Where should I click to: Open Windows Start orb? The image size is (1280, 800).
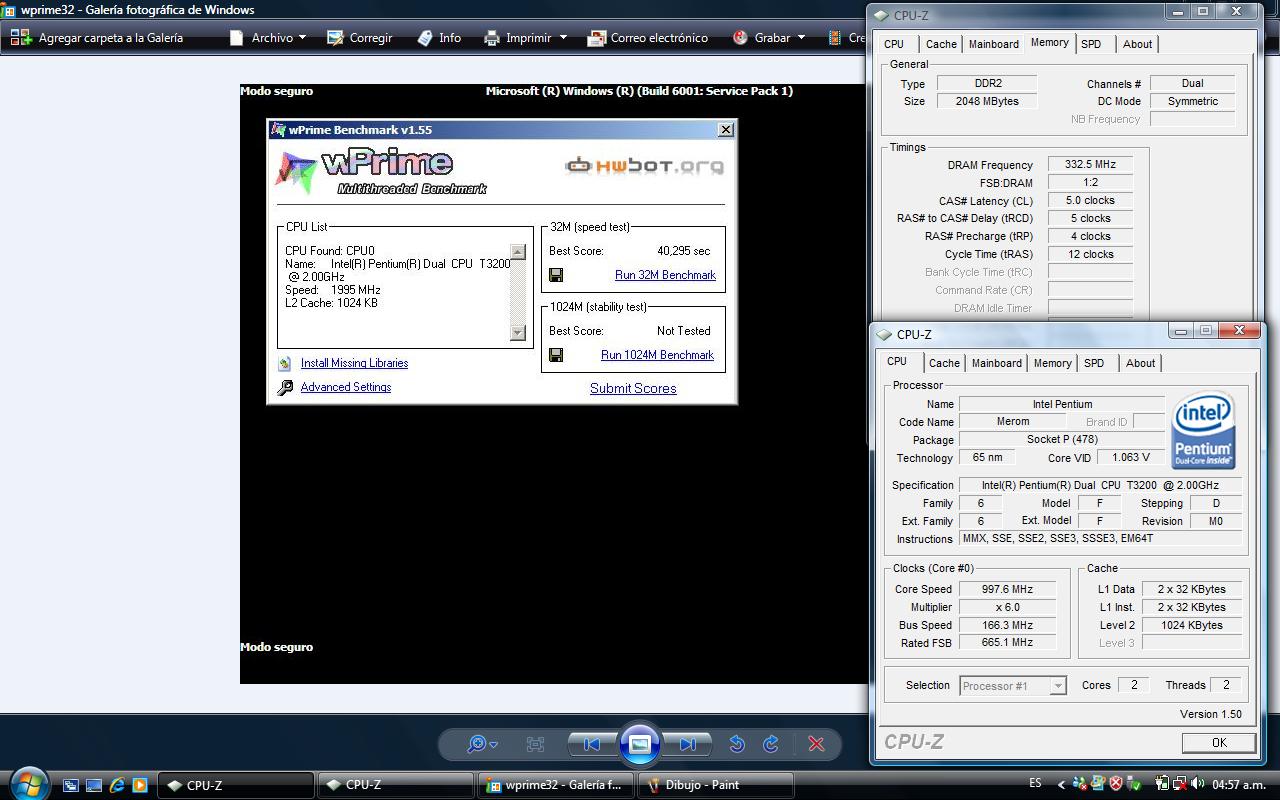click(x=28, y=783)
